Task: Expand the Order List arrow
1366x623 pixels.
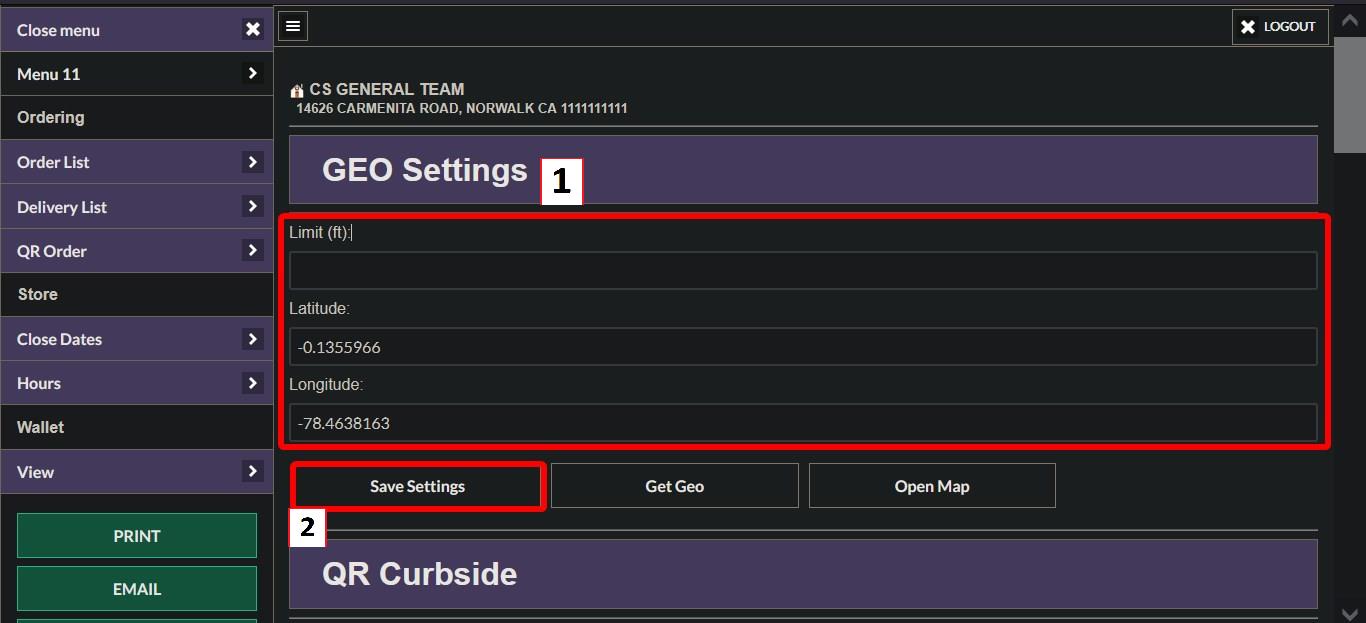Action: [252, 161]
